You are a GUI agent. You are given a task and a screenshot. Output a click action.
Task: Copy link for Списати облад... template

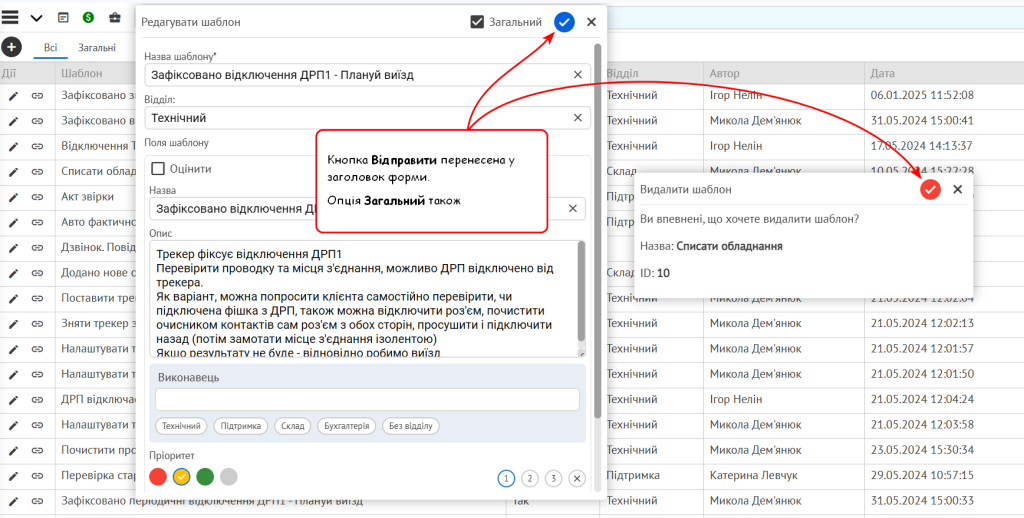pos(37,172)
